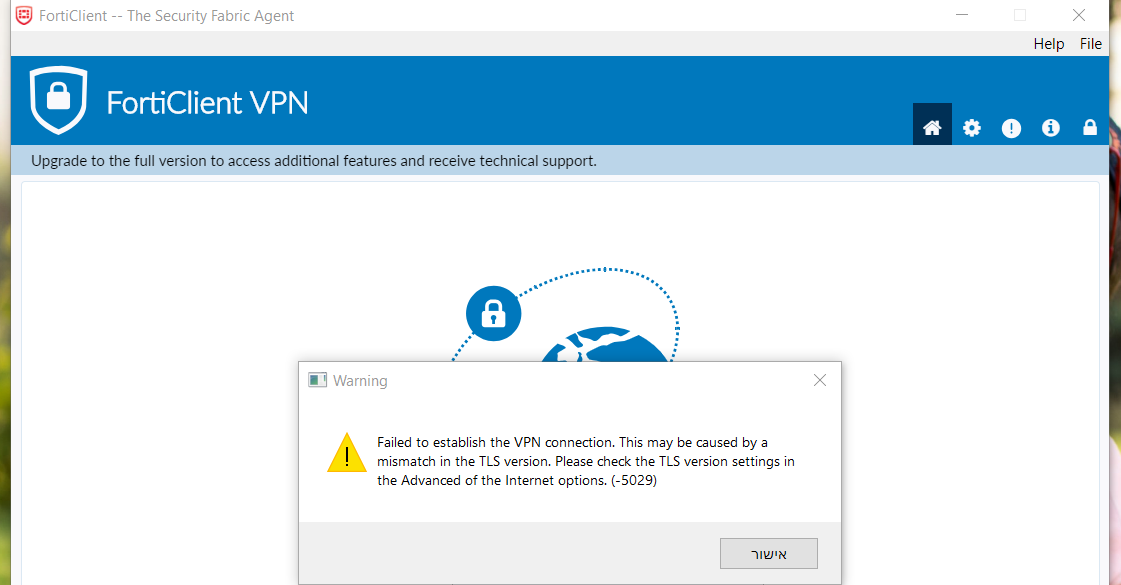Click the FortiClient title bar app icon
Image resolution: width=1121 pixels, height=585 pixels.
click(24, 15)
